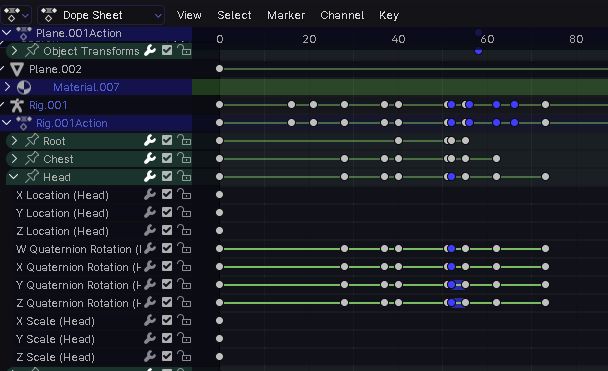The width and height of the screenshot is (608, 371).
Task: Open the Channel menu
Action: [x=342, y=15]
